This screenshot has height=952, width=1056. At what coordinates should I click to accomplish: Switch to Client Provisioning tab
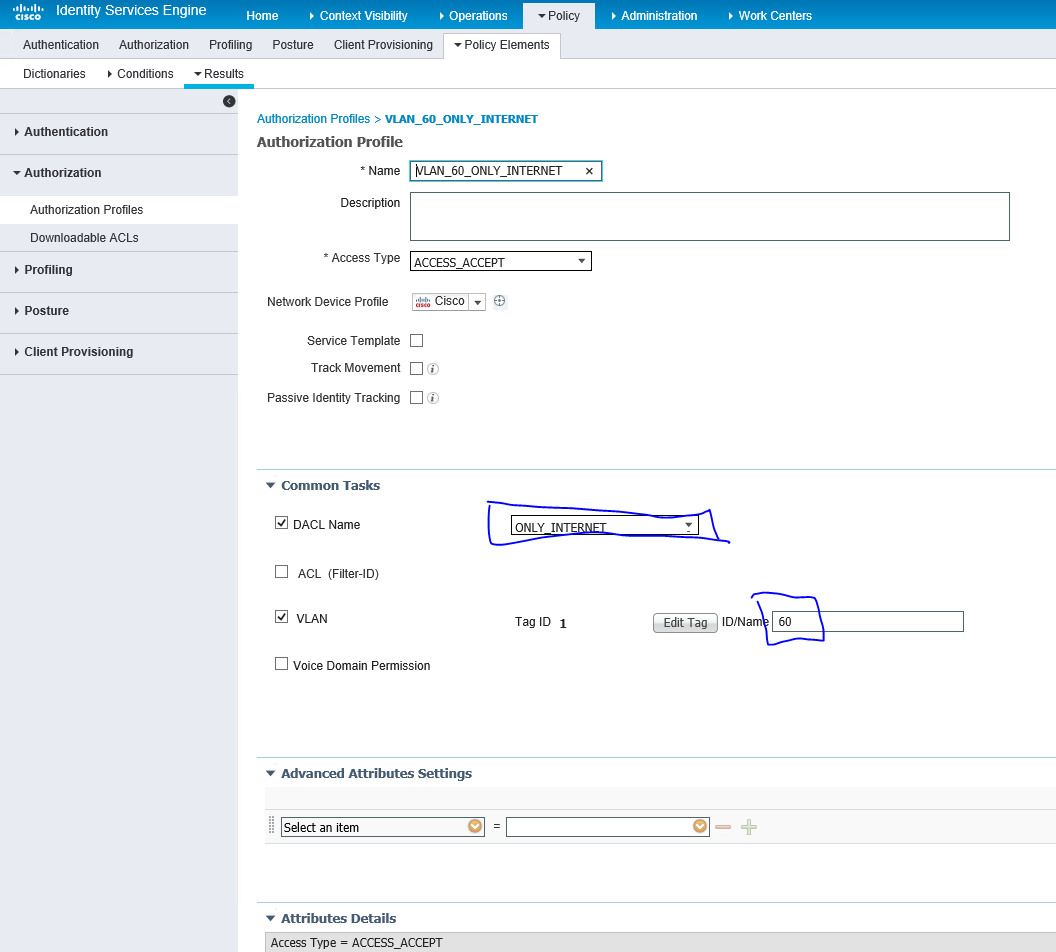(x=383, y=45)
